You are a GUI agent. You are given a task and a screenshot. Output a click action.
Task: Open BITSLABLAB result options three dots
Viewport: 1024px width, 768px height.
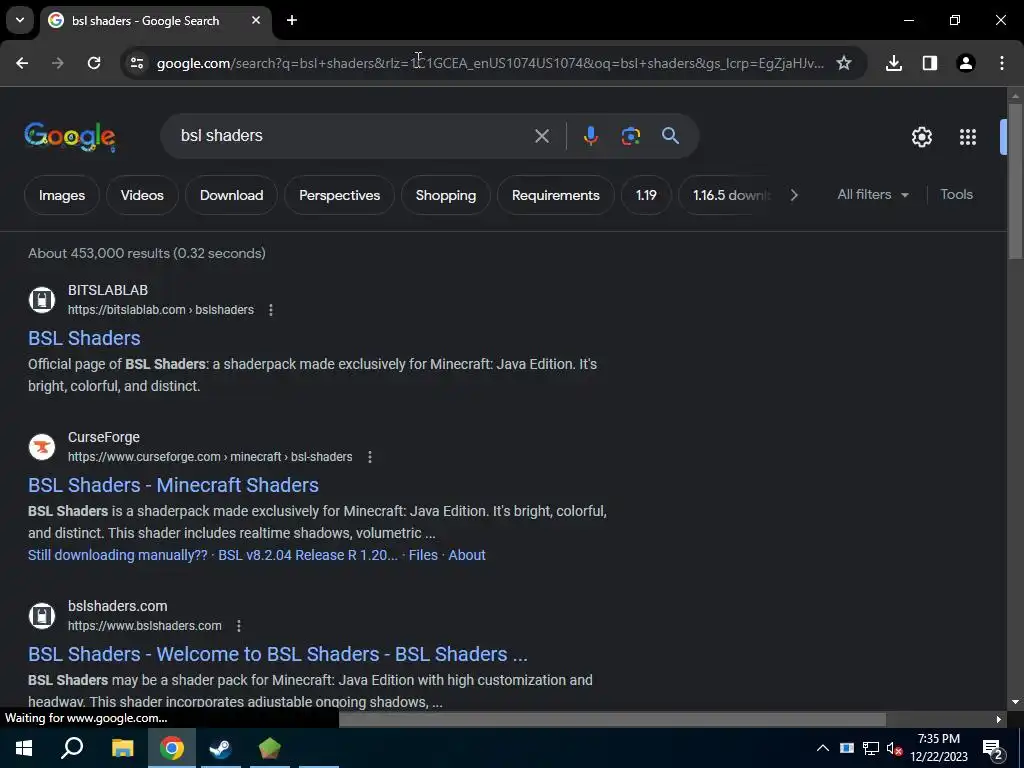[271, 310]
